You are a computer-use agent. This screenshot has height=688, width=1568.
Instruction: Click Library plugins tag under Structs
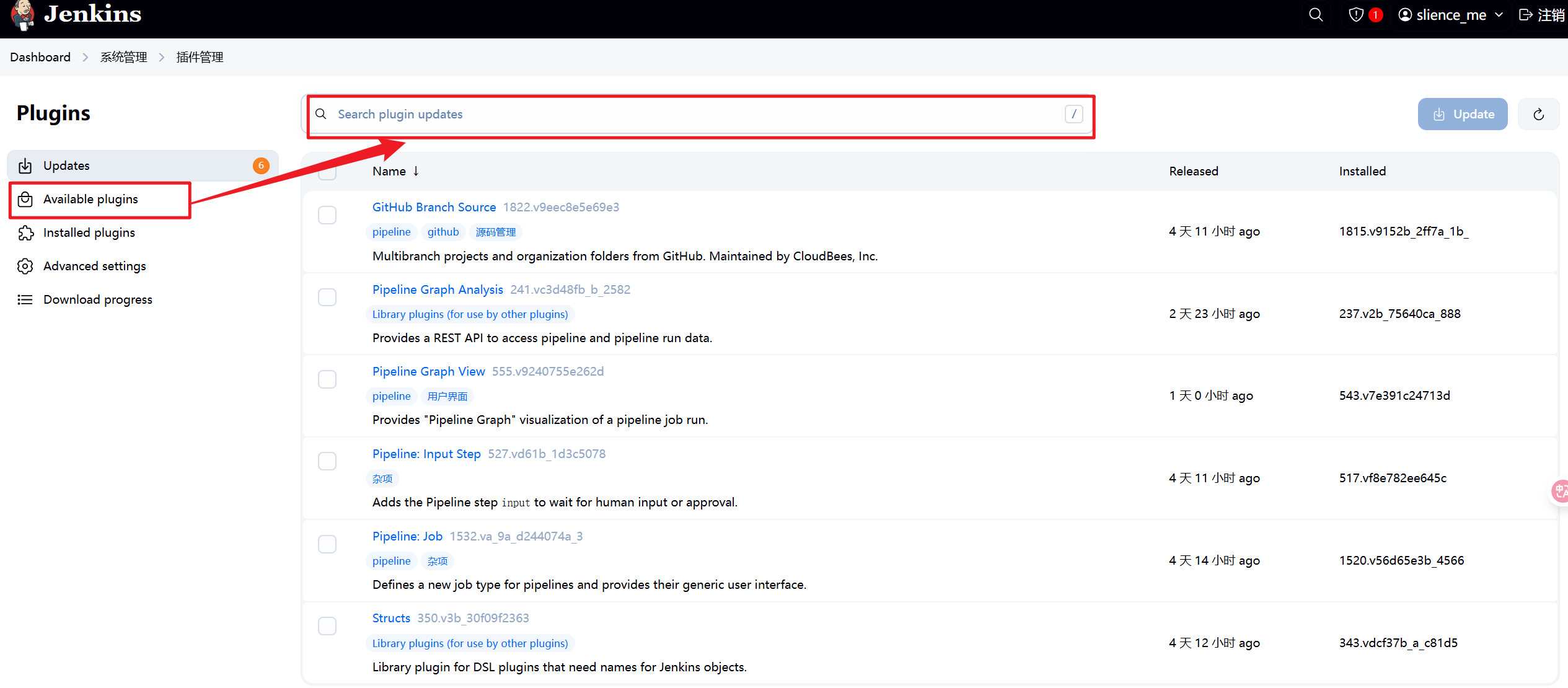(x=470, y=643)
